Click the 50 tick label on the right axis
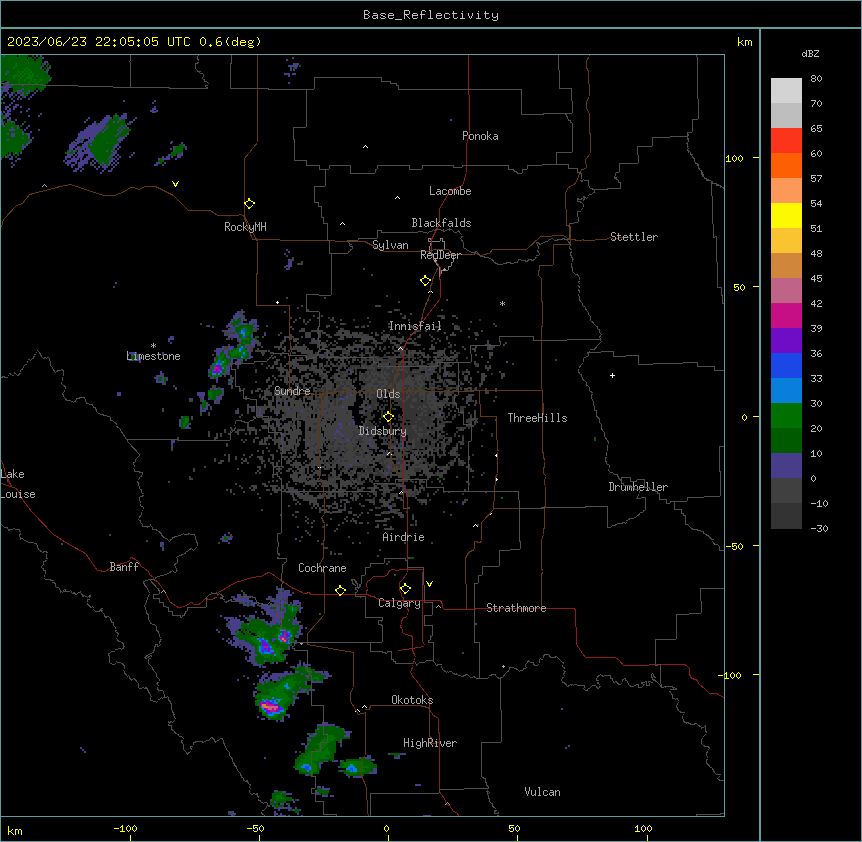 [739, 287]
